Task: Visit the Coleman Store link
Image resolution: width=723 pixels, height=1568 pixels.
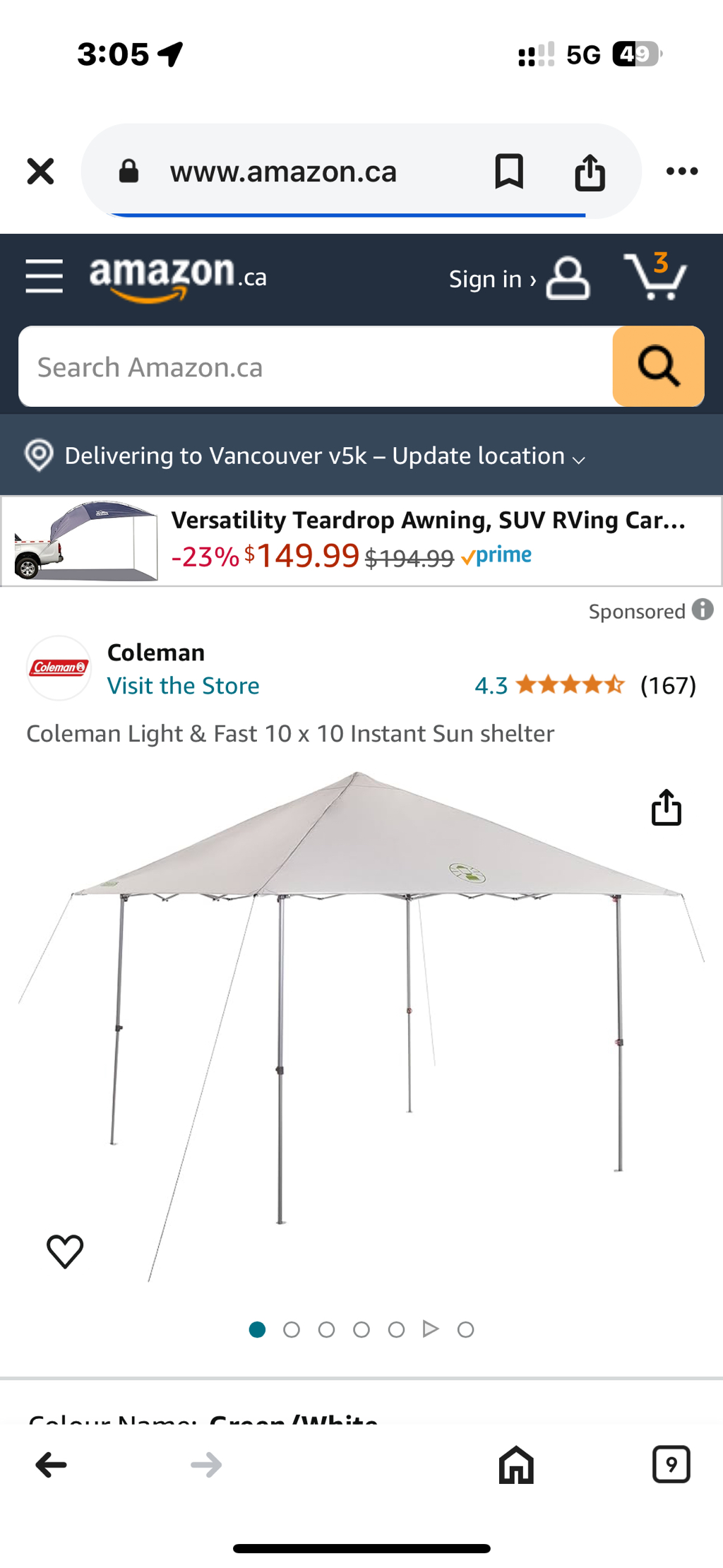Action: tap(183, 686)
